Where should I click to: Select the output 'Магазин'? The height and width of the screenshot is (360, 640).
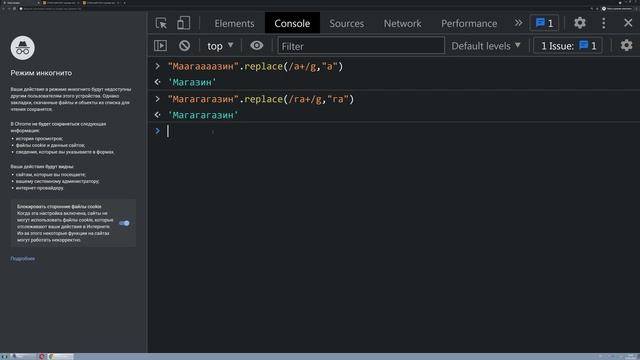pyautogui.click(x=192, y=82)
